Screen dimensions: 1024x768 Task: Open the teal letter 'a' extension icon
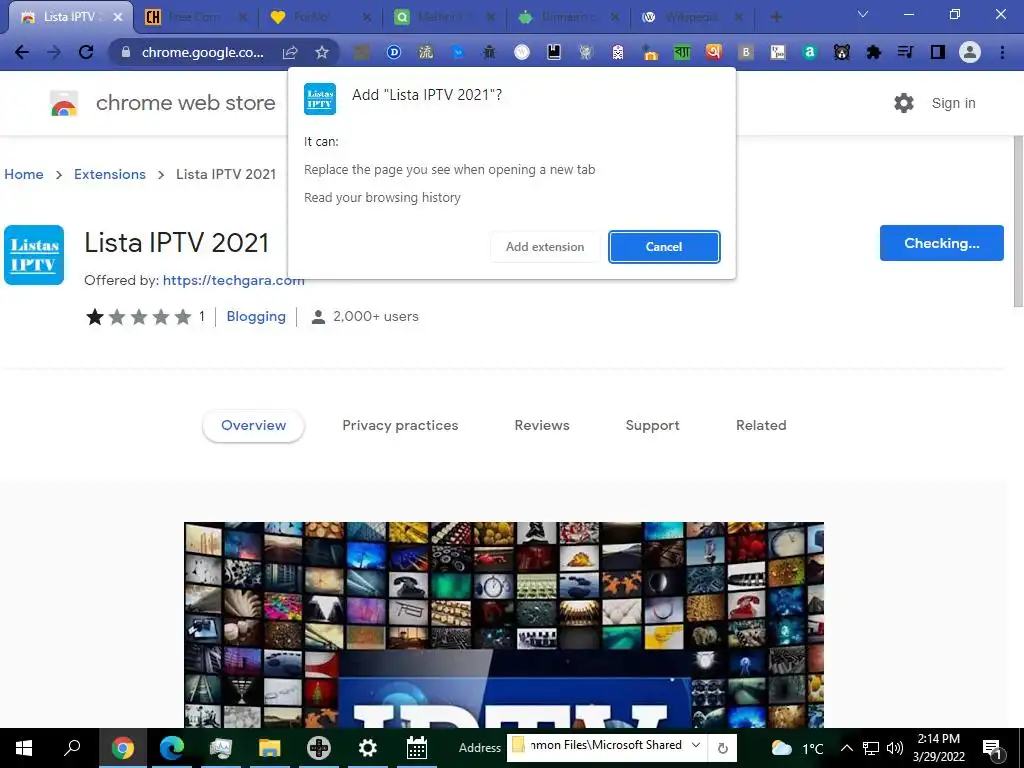coord(810,52)
